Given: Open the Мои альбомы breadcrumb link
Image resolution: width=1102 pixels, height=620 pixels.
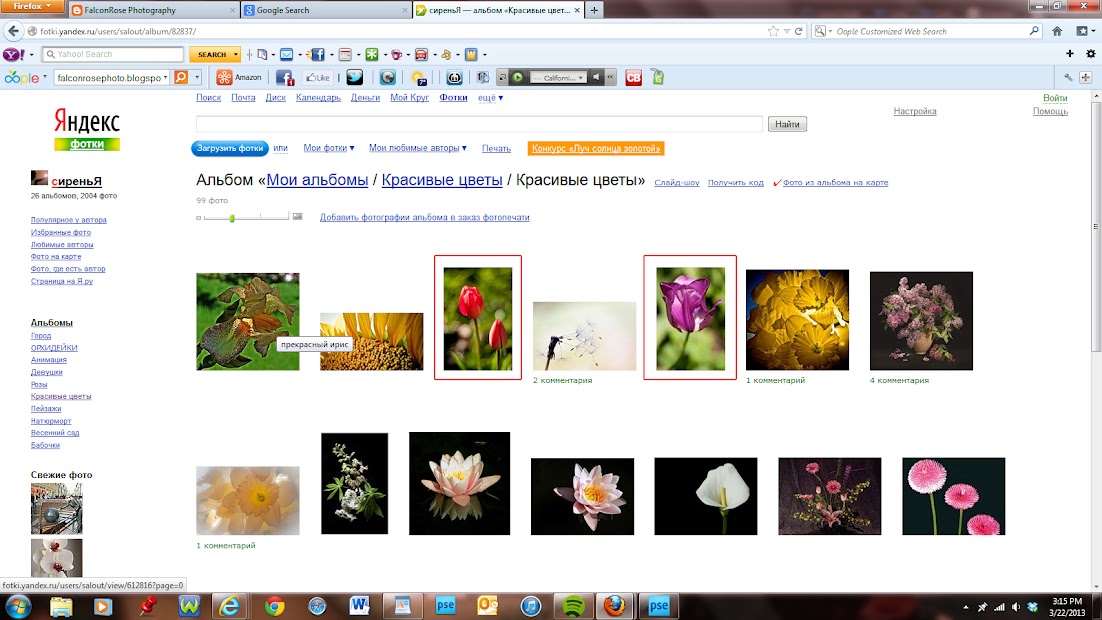Looking at the screenshot, I should [x=317, y=180].
